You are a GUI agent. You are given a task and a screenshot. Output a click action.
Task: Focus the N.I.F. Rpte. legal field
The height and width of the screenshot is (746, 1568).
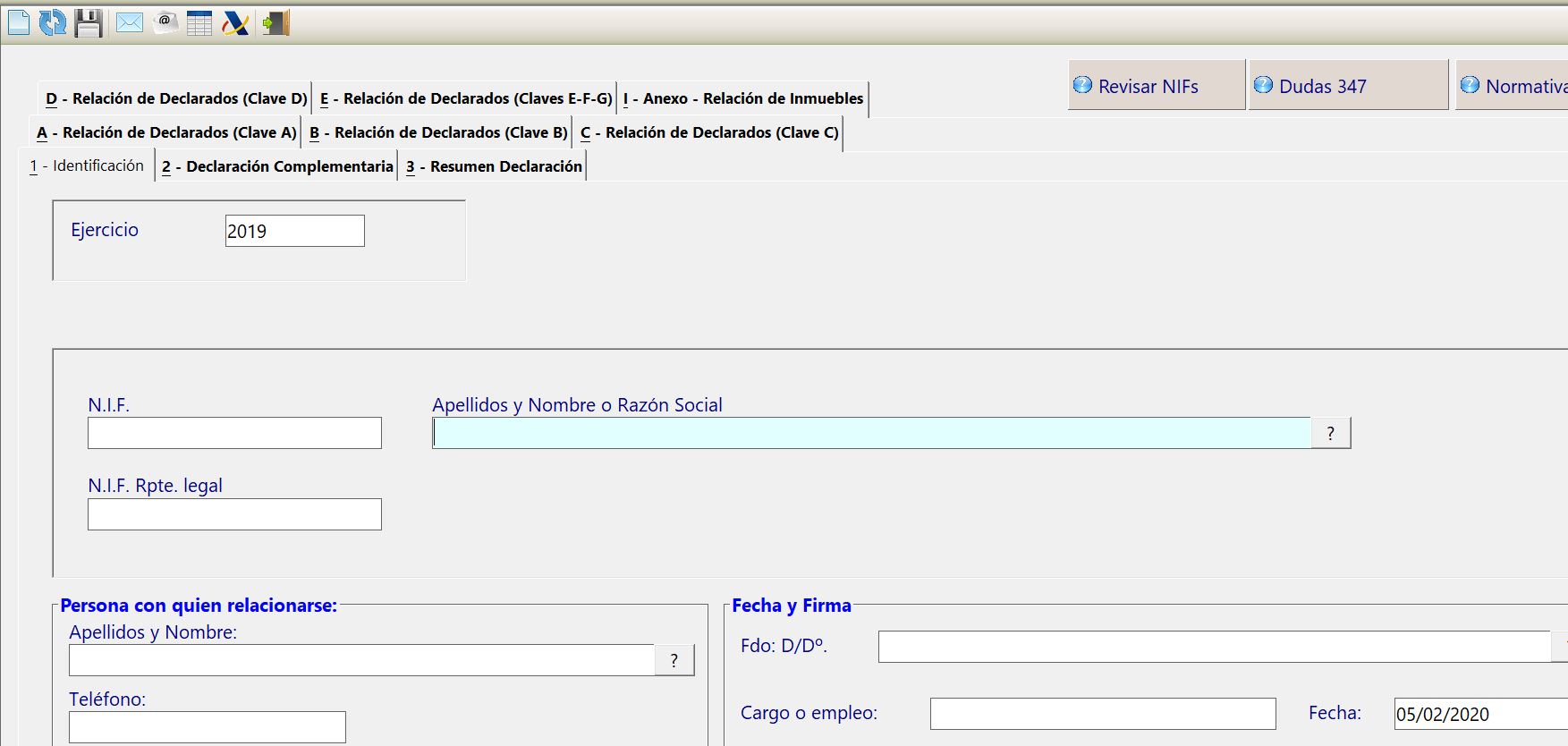pos(234,514)
